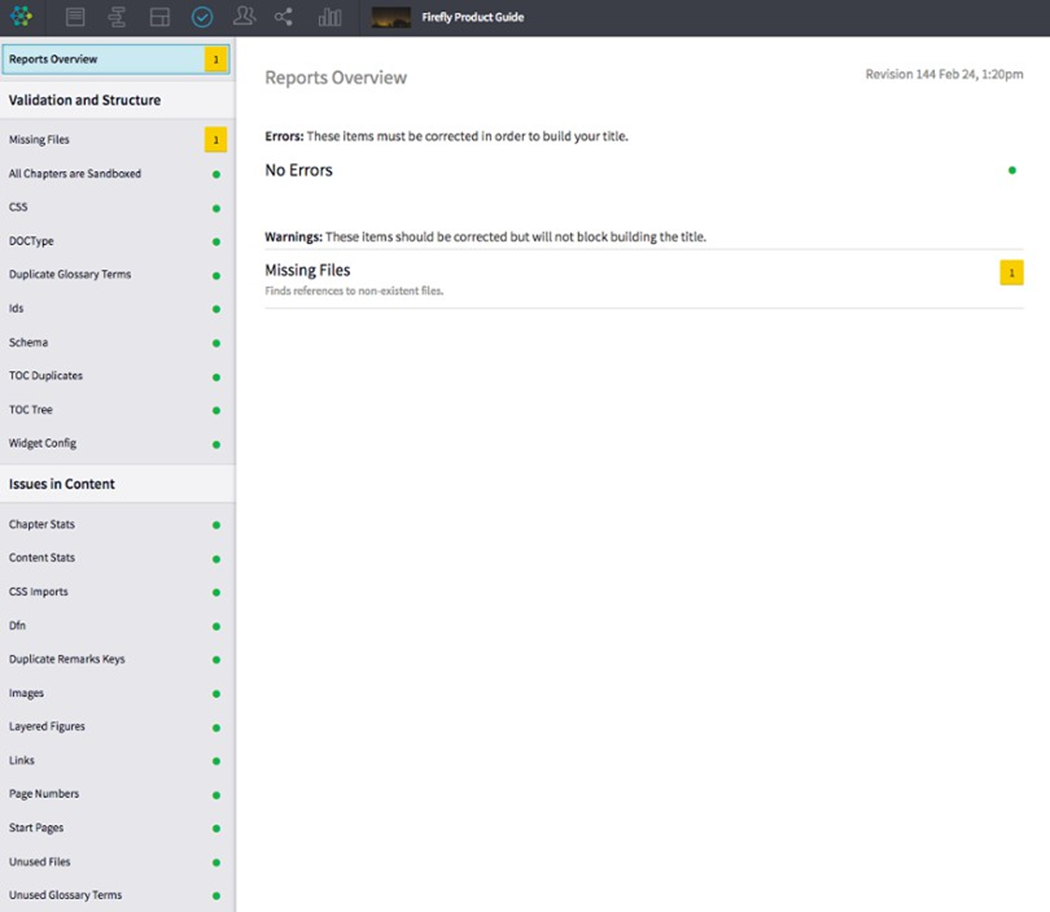The height and width of the screenshot is (912, 1050).
Task: Toggle the Schema status indicator
Action: point(214,342)
